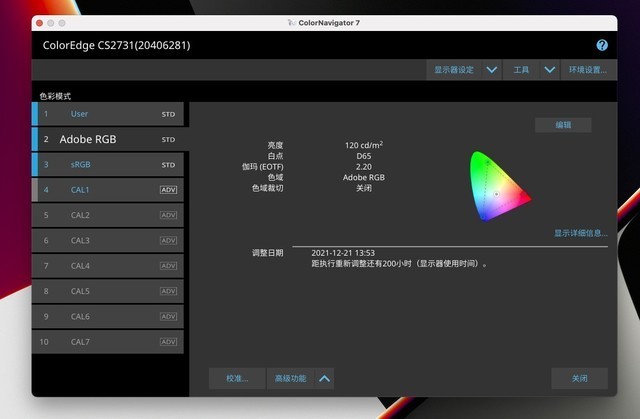This screenshot has height=419, width=640.
Task: Click the 显示器设定 button
Action: click(454, 70)
